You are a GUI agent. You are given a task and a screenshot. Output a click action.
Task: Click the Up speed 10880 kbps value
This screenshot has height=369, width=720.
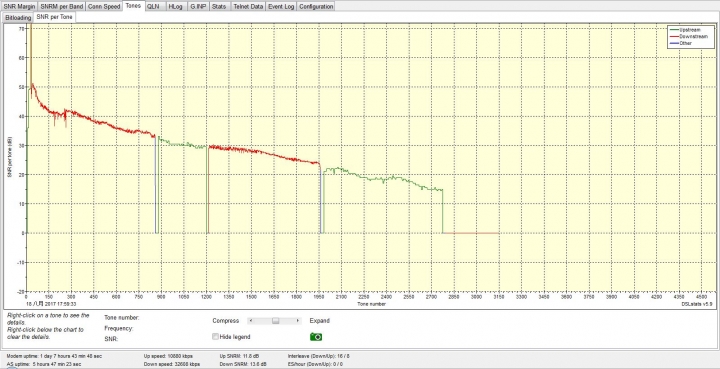pos(169,356)
